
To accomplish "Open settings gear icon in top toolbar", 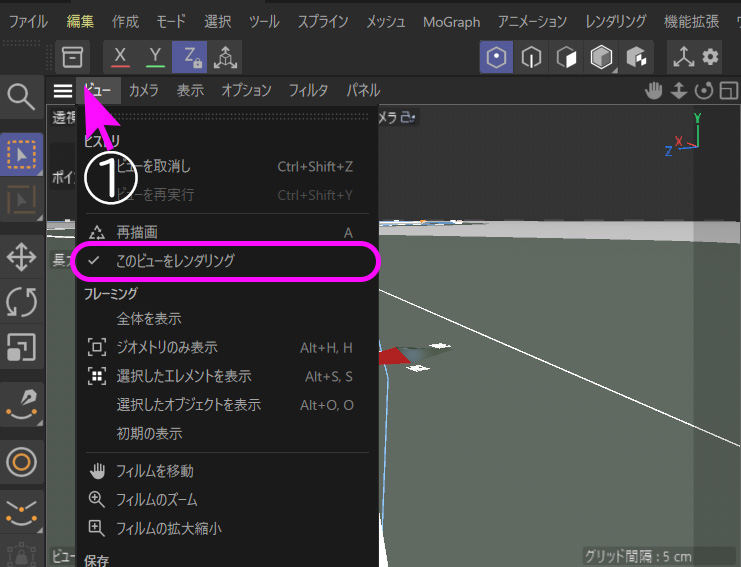I will (711, 57).
